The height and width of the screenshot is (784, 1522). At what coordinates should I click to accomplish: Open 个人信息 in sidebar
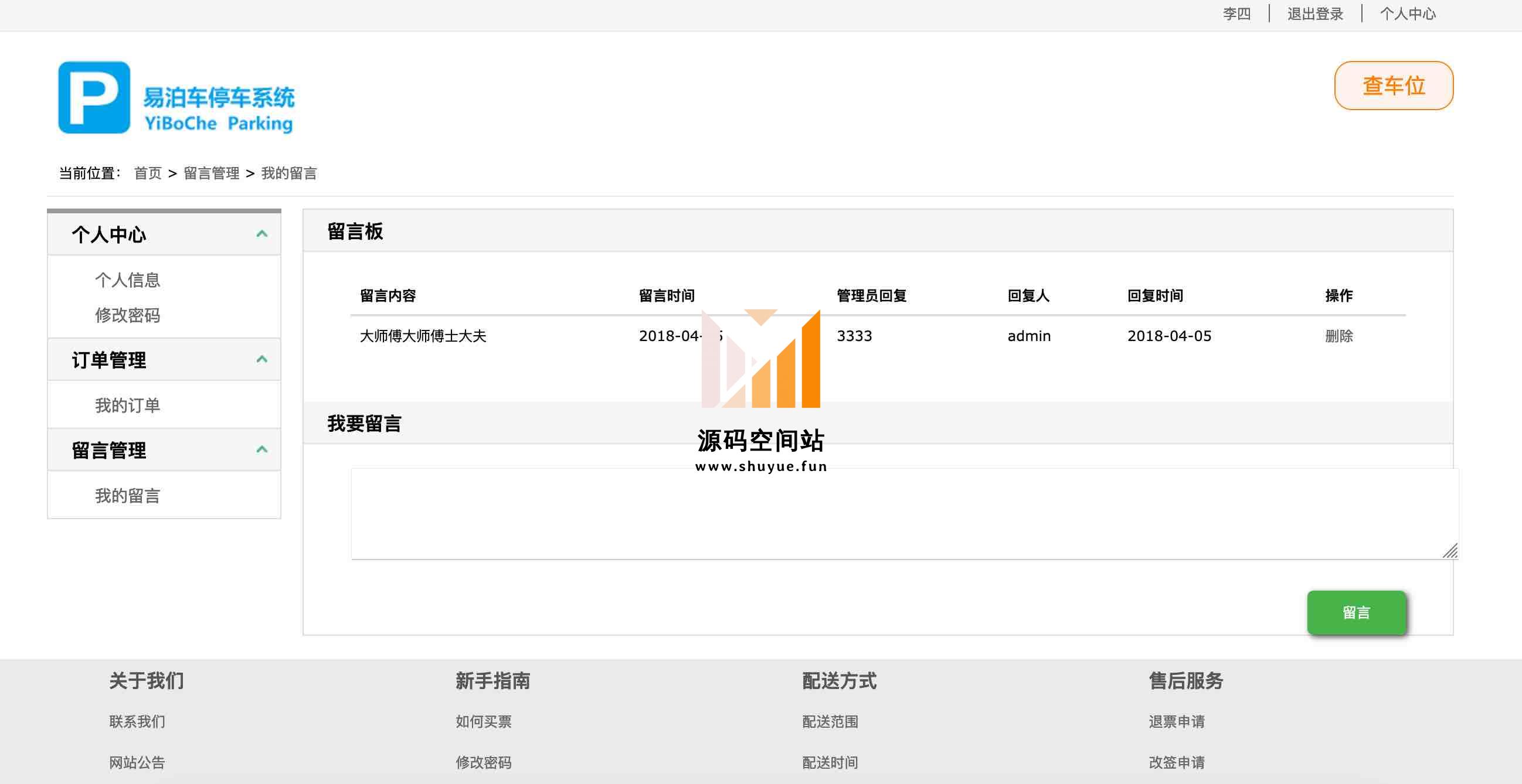128,280
